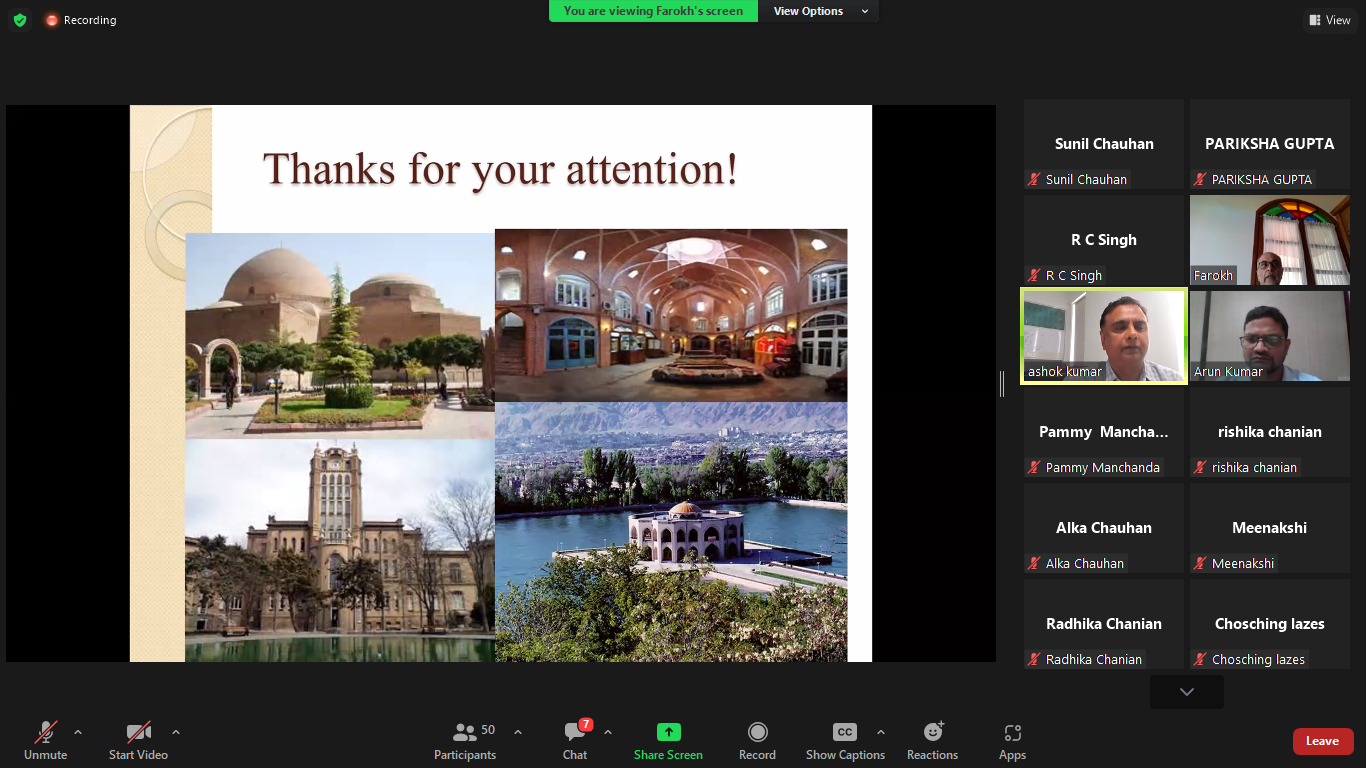Screen dimensions: 1366x768
Task: Click the green Share Screen icon
Action: (668, 732)
